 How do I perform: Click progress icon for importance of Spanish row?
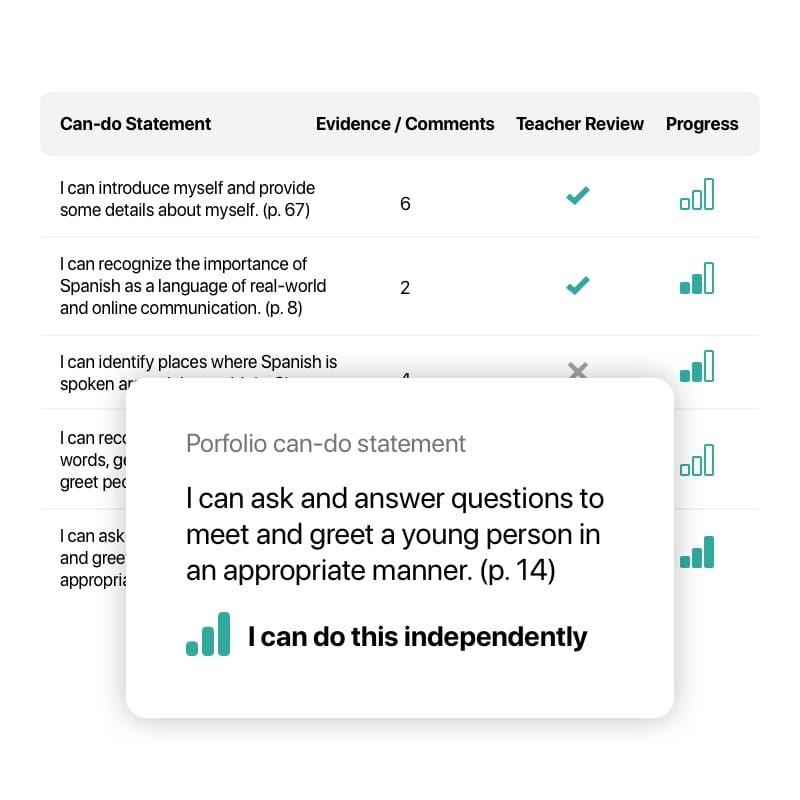(696, 278)
